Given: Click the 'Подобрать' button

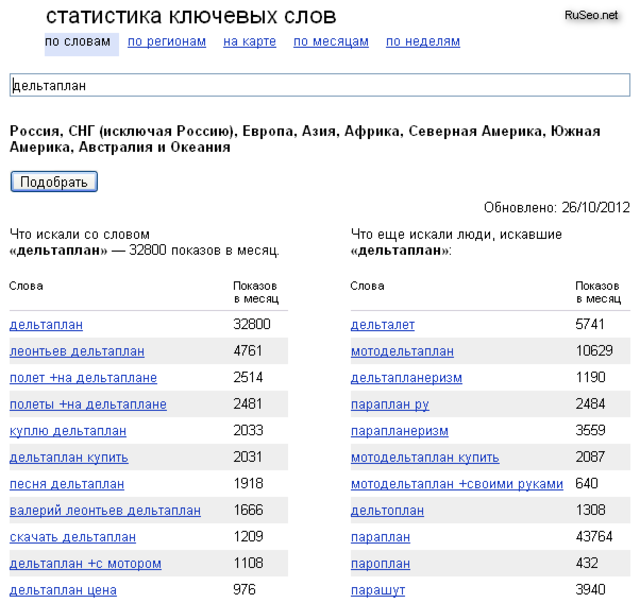Looking at the screenshot, I should (x=54, y=182).
